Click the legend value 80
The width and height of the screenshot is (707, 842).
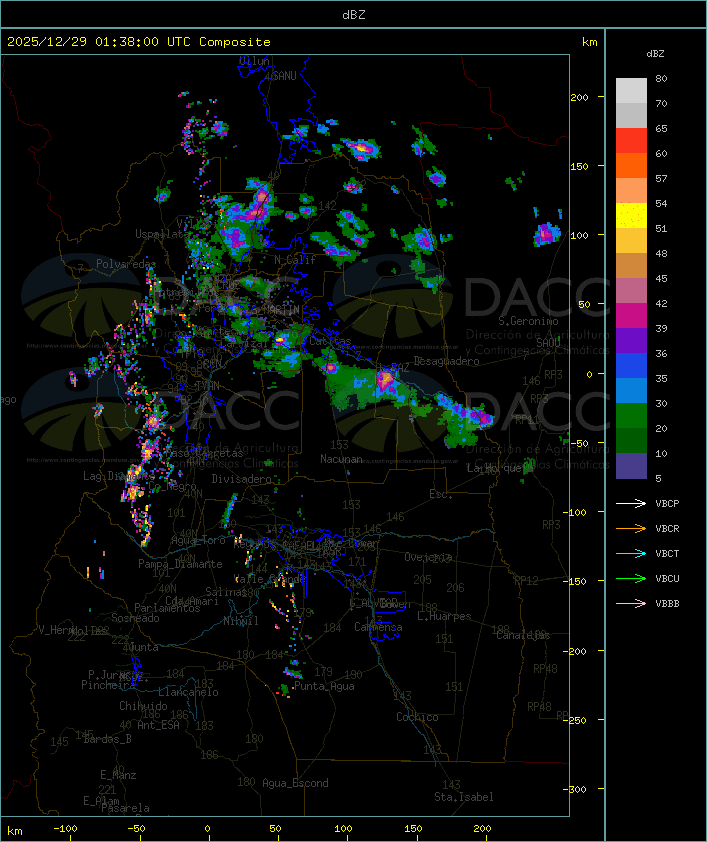(661, 78)
